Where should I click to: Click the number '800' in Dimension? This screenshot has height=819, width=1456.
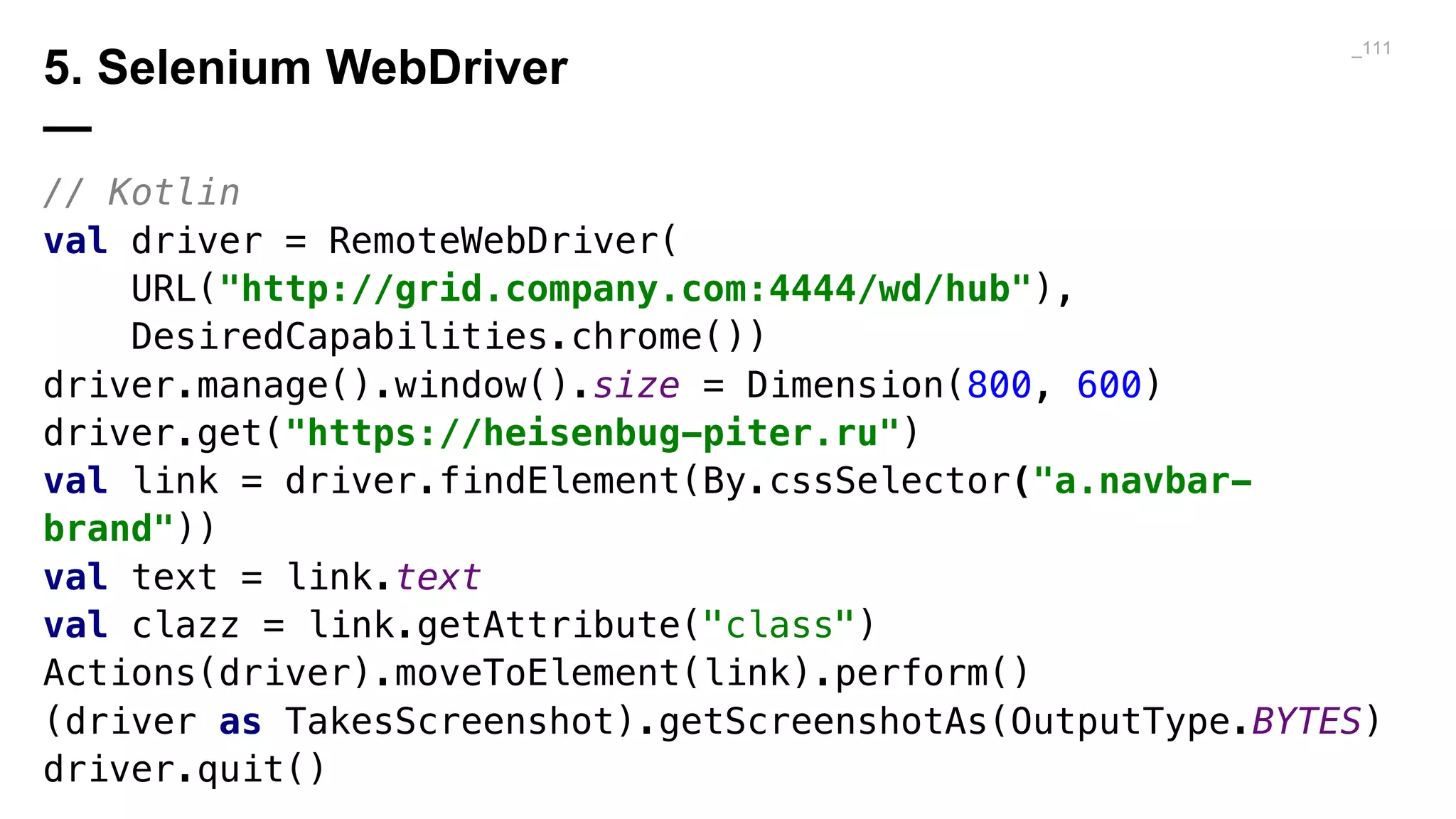pos(999,385)
